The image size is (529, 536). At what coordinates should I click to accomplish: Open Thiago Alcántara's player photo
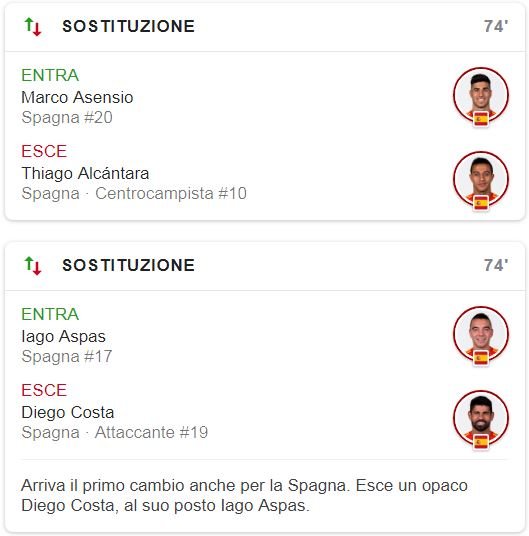[x=481, y=179]
